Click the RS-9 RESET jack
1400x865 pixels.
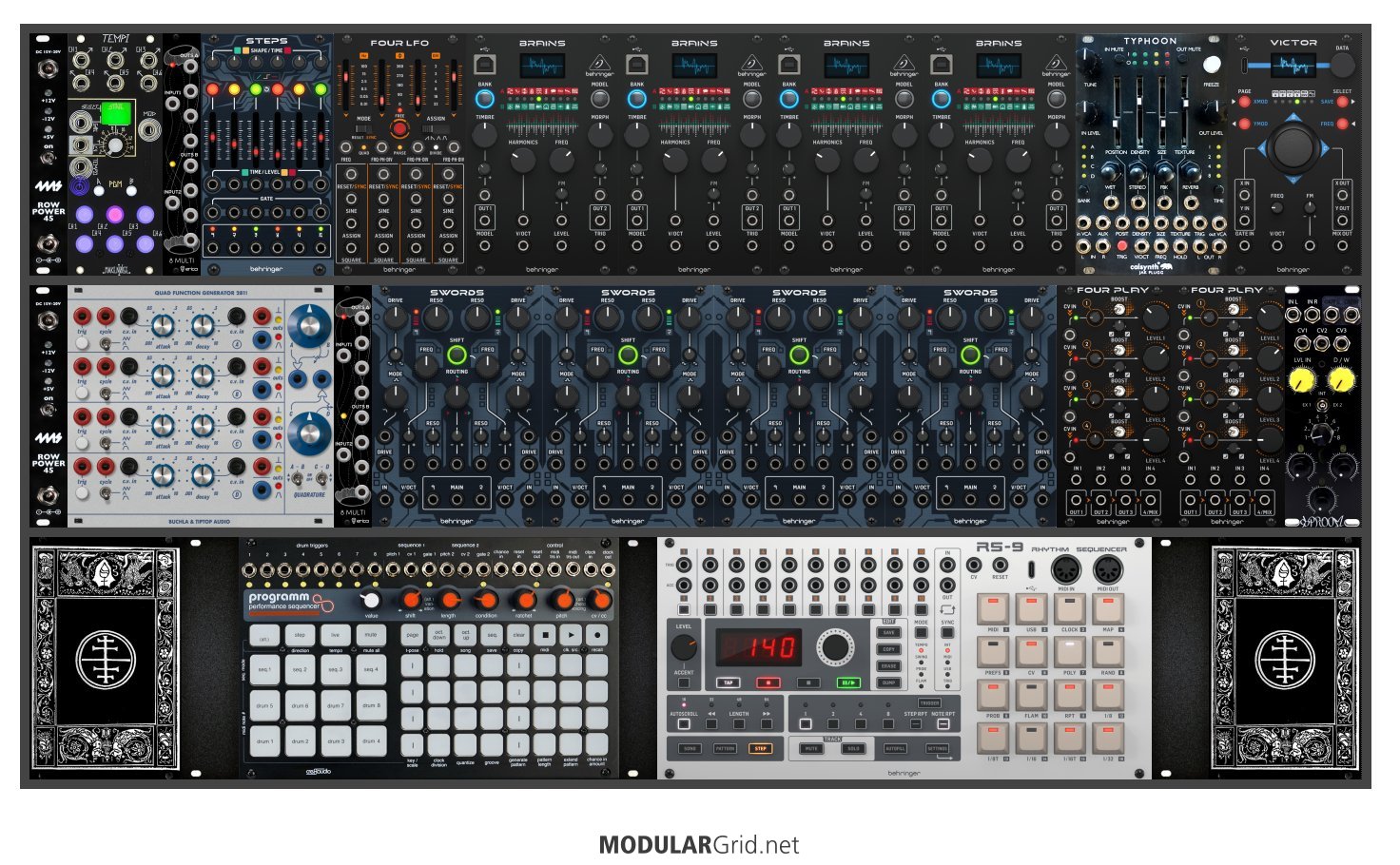(1000, 566)
